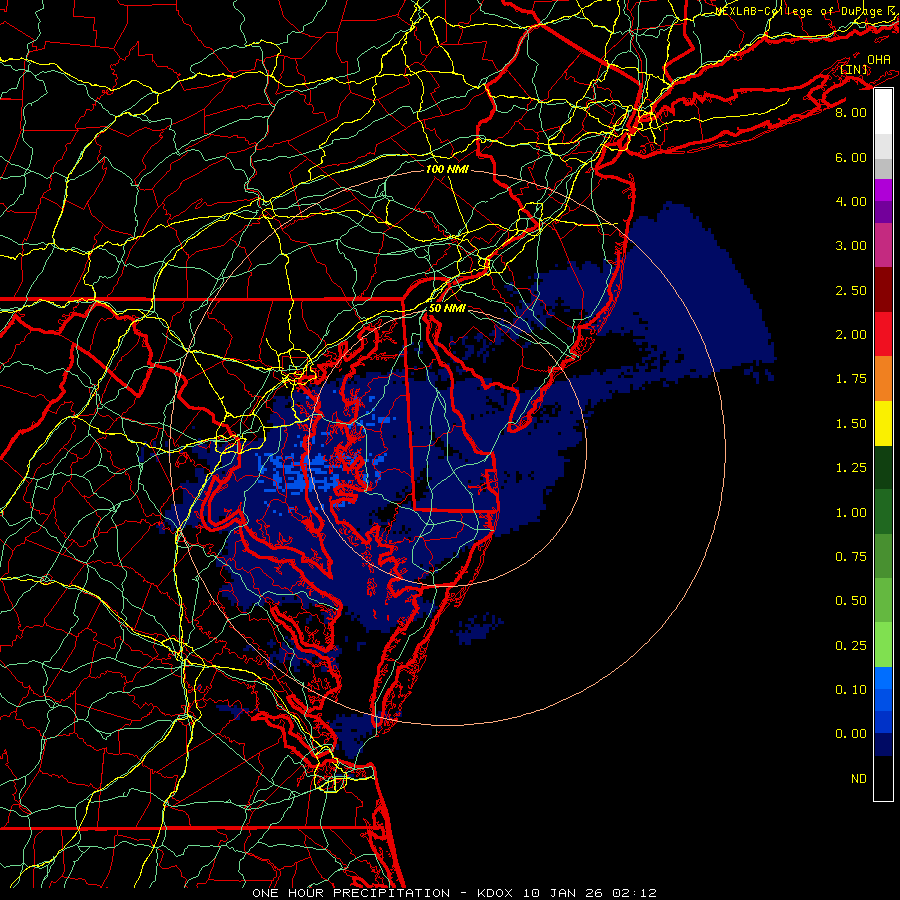
Task: Click the white 8.00 inch legend swatch
Action: click(883, 112)
